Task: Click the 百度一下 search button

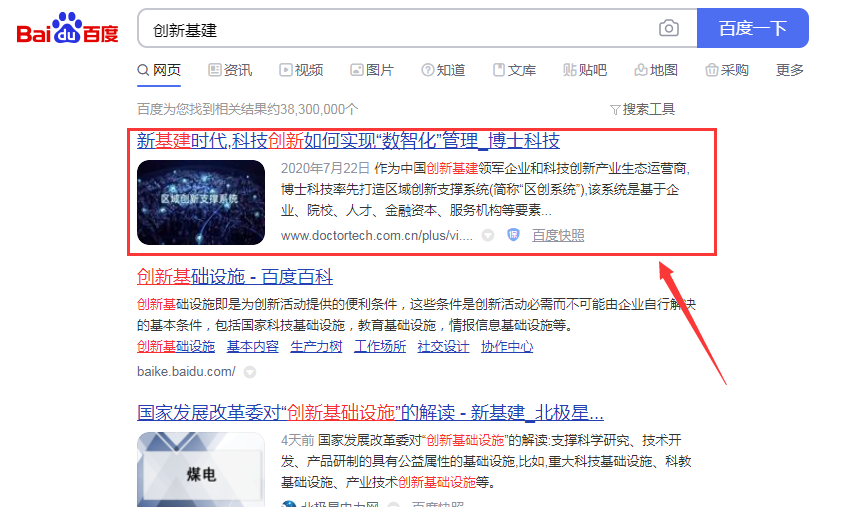Action: click(x=753, y=28)
